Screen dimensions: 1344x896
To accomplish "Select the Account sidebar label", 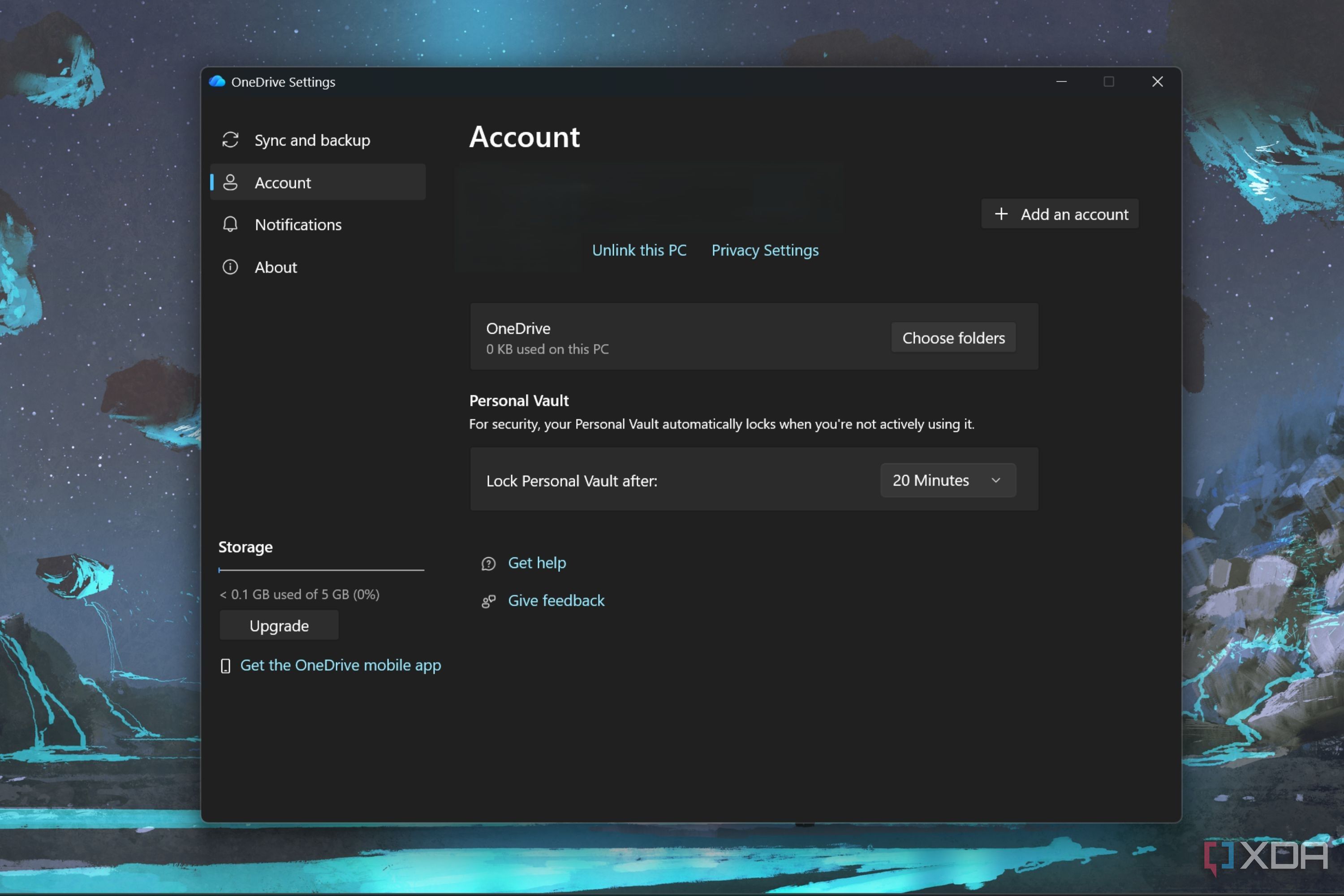I will point(283,183).
